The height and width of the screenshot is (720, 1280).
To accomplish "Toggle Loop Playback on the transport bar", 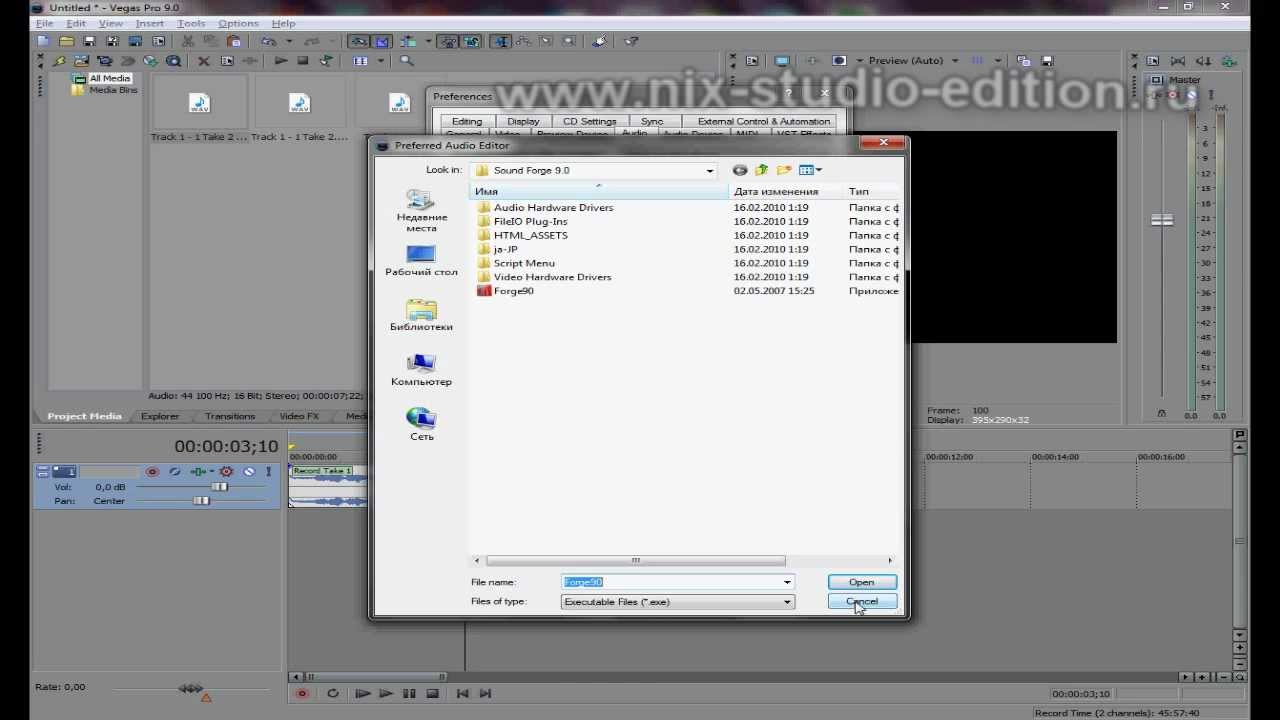I will click(333, 693).
